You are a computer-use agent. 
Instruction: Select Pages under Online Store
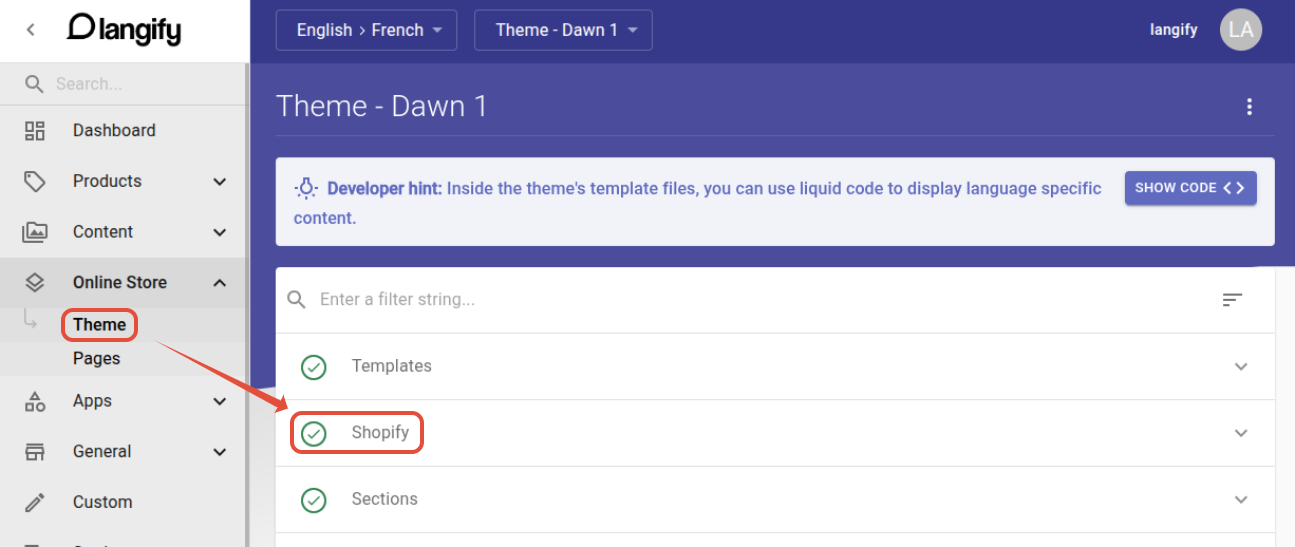[x=96, y=358]
